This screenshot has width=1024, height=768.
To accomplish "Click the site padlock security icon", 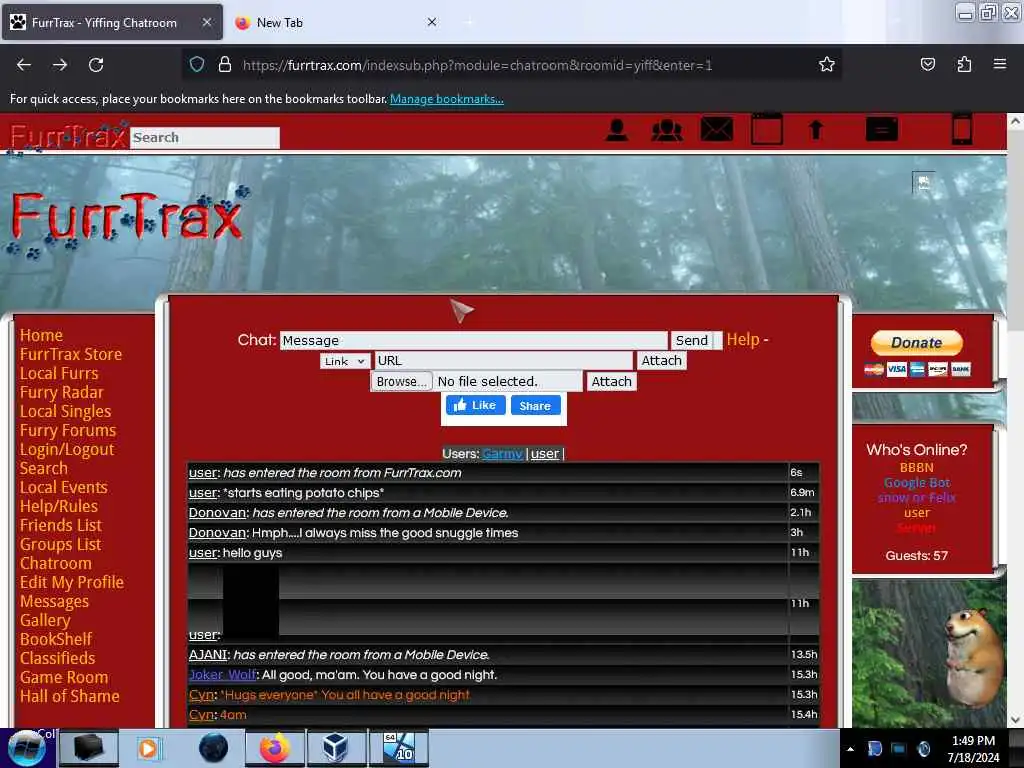I will tap(225, 65).
